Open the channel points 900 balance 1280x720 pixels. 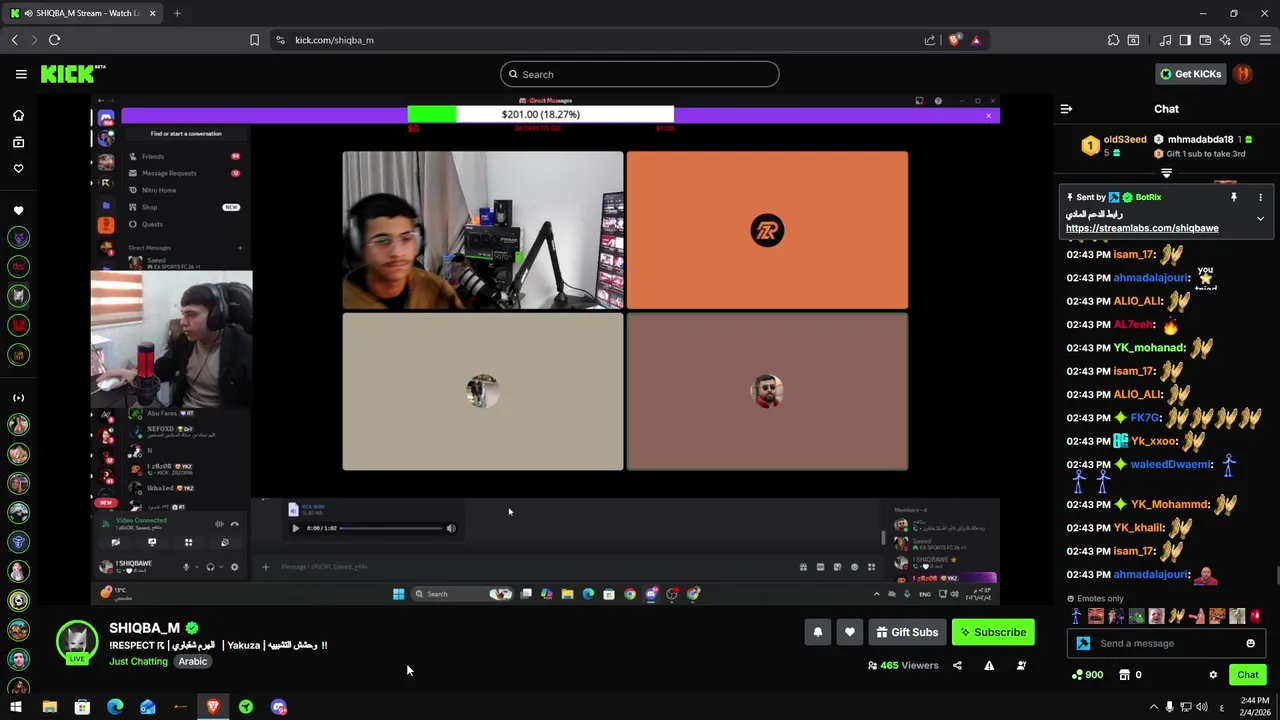click(1087, 675)
